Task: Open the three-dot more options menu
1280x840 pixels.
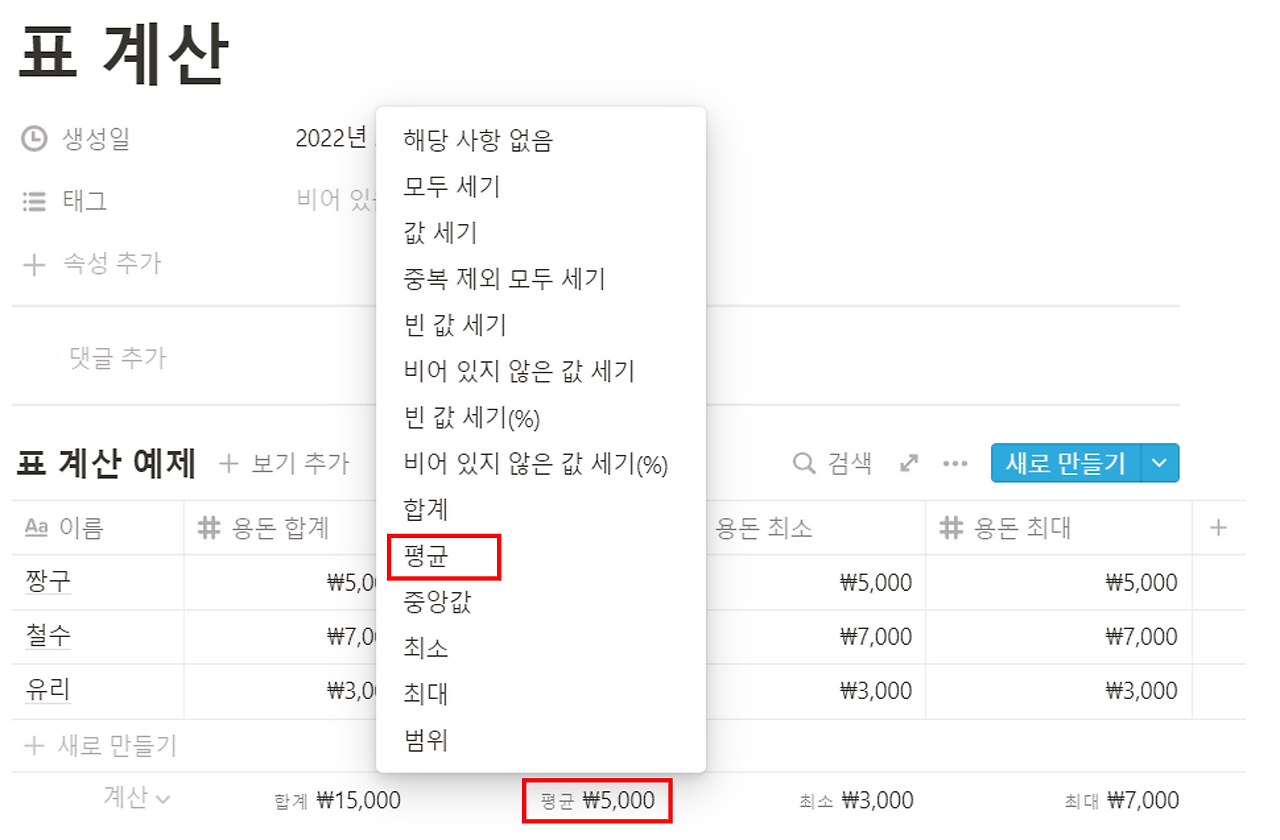Action: [x=955, y=464]
